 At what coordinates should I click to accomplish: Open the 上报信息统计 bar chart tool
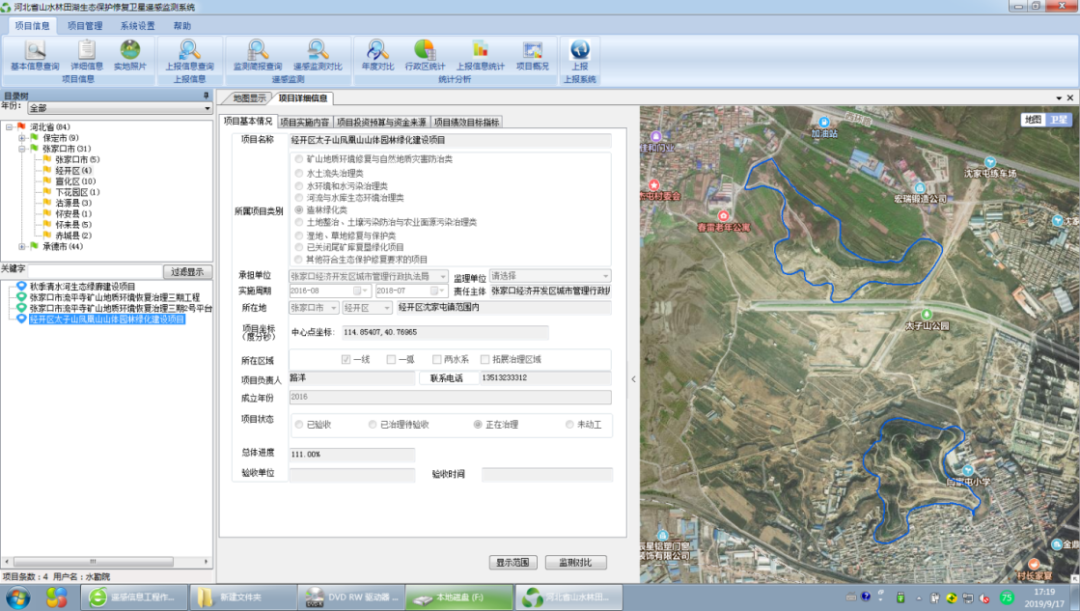480,55
